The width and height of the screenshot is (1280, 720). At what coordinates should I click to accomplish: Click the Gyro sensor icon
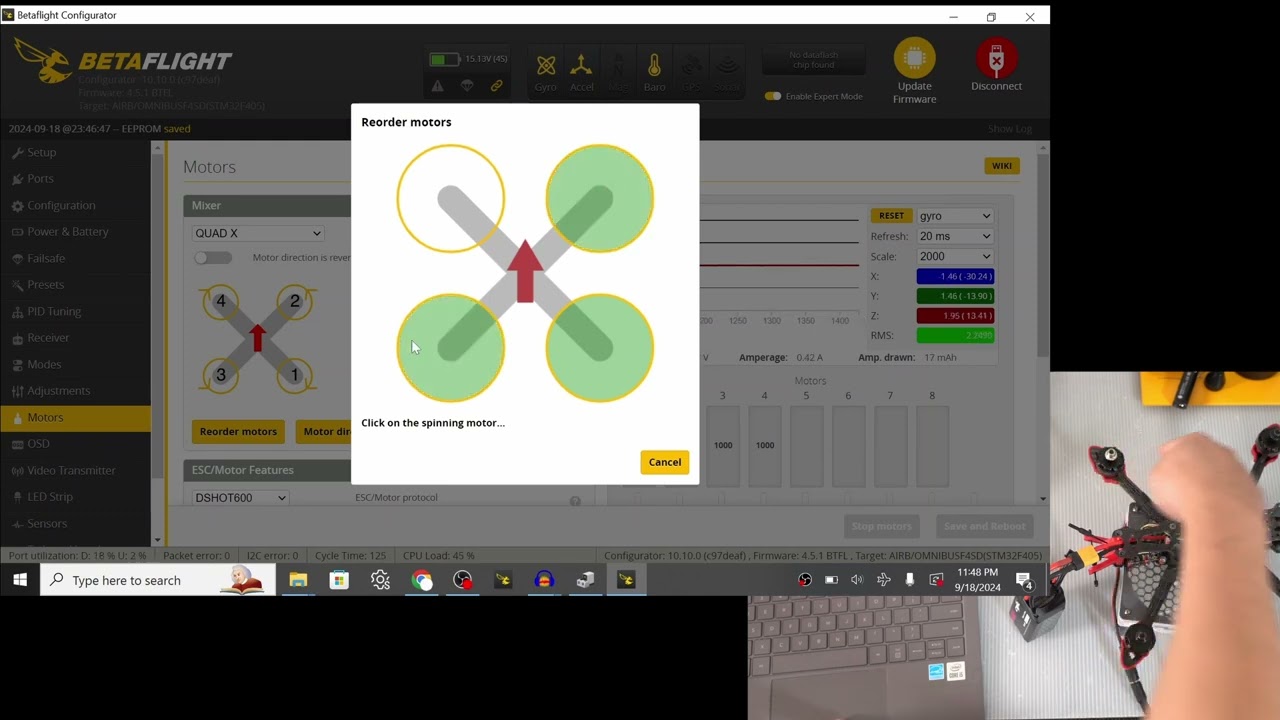pyautogui.click(x=546, y=72)
